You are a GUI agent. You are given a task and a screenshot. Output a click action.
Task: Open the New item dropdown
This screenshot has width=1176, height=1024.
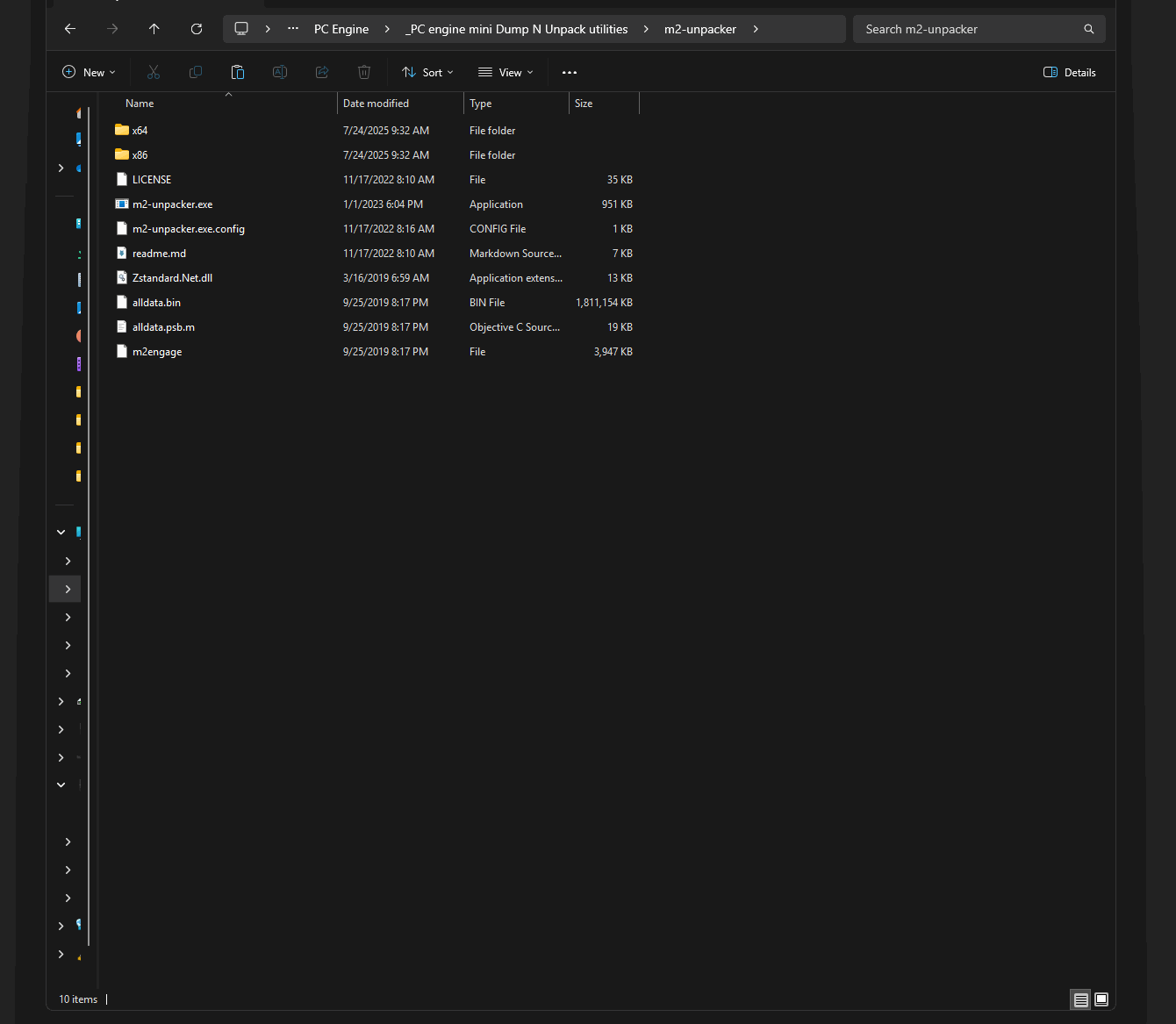89,72
